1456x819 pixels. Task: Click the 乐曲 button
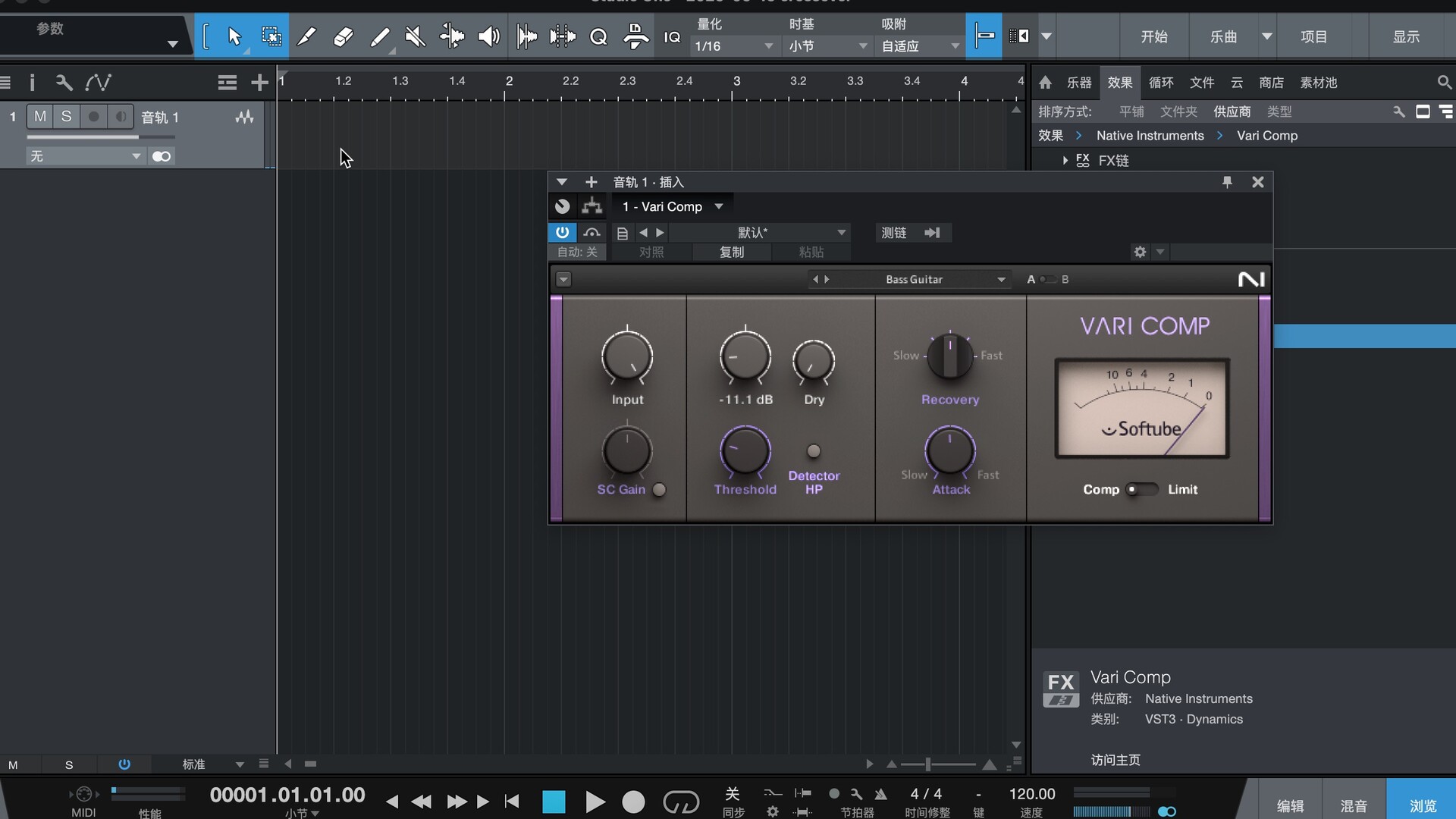1223,36
